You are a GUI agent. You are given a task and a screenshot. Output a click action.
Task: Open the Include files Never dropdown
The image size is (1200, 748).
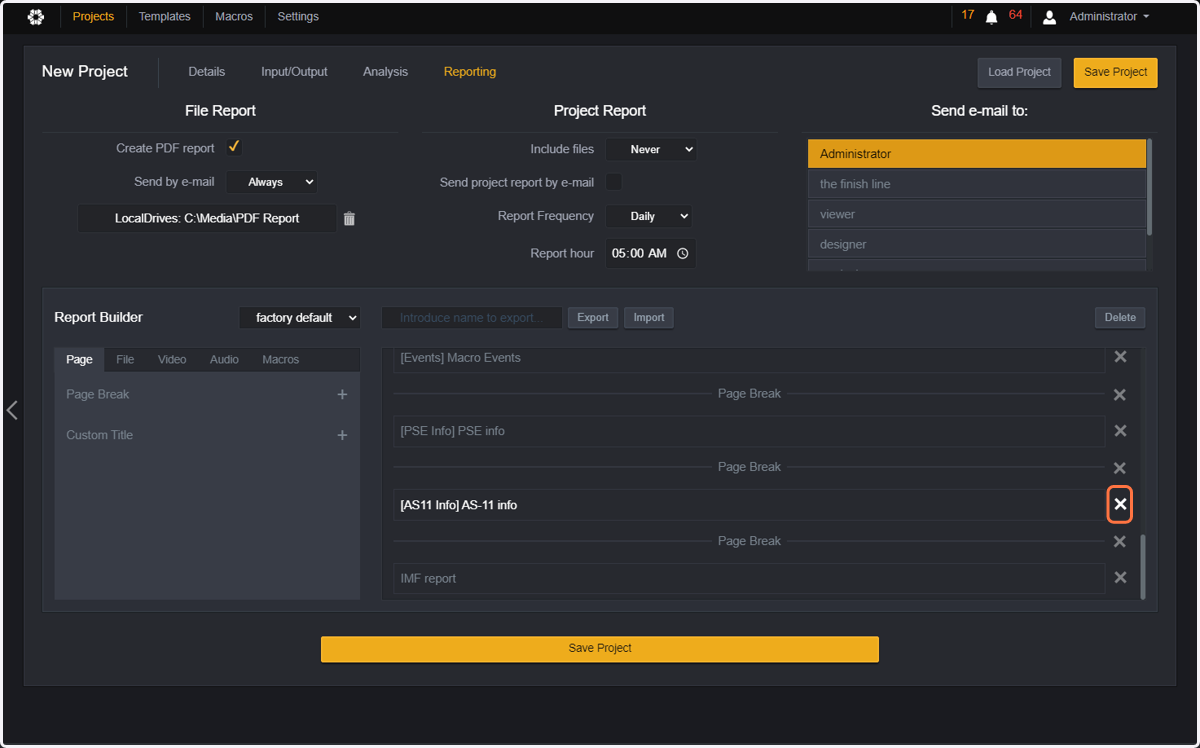point(651,149)
